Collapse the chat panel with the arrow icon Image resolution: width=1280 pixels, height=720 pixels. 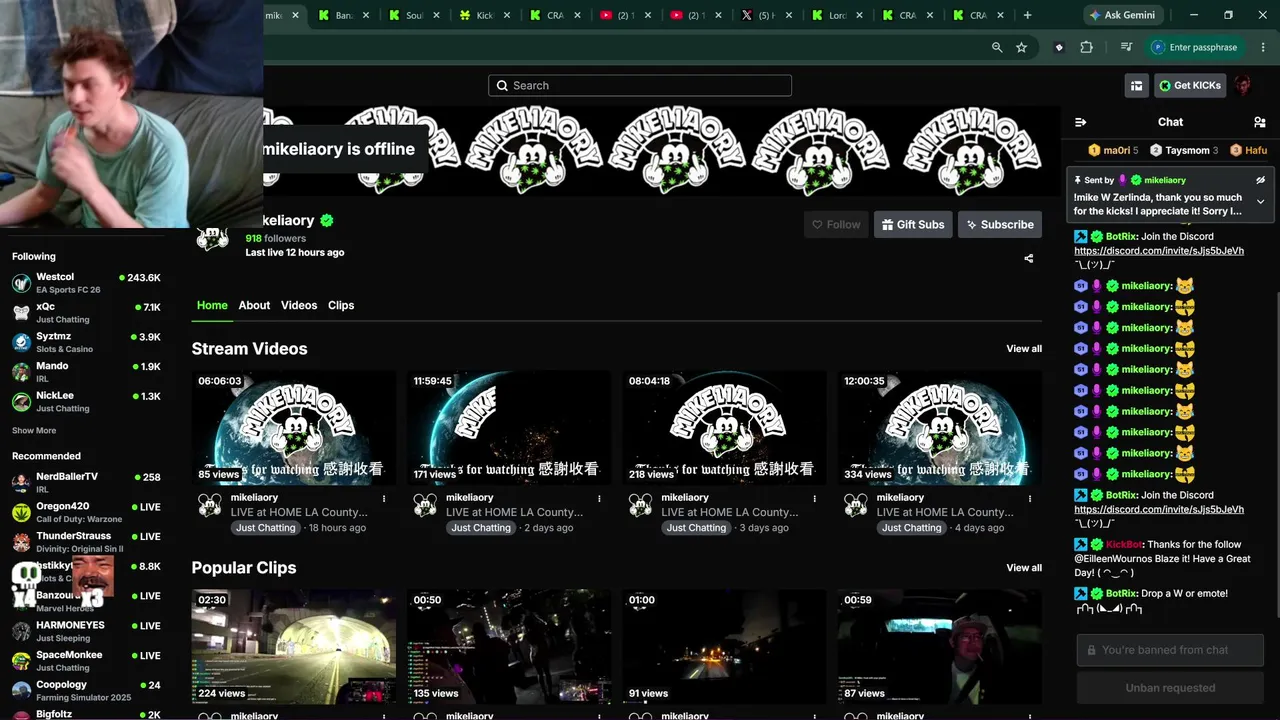click(x=1080, y=122)
